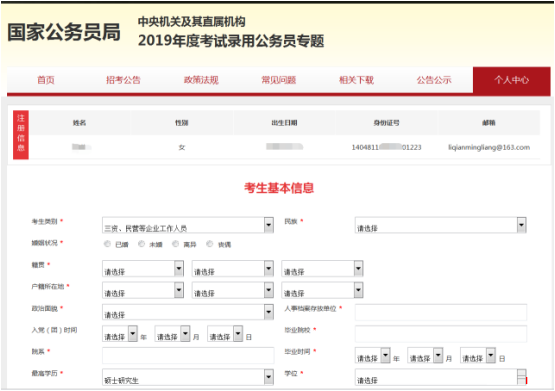Open the 入党(团)时间 day dropdown
The width and height of the screenshot is (555, 391).
tap(225, 334)
